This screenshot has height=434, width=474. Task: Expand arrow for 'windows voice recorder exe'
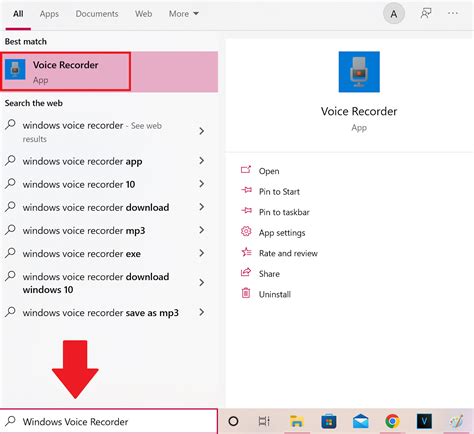[x=201, y=253]
